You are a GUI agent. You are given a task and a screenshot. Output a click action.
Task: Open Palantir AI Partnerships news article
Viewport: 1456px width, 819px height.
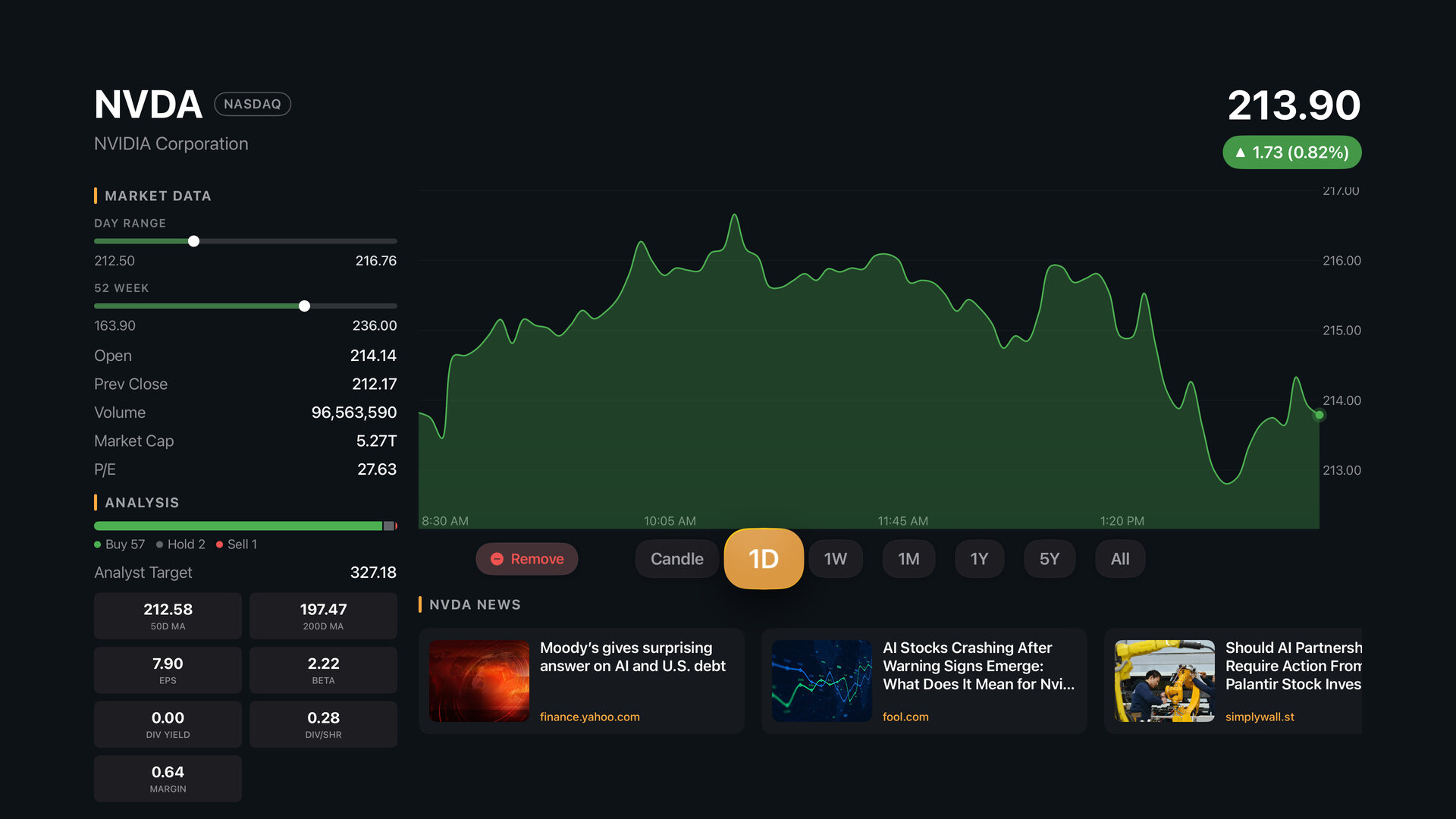click(x=1233, y=681)
